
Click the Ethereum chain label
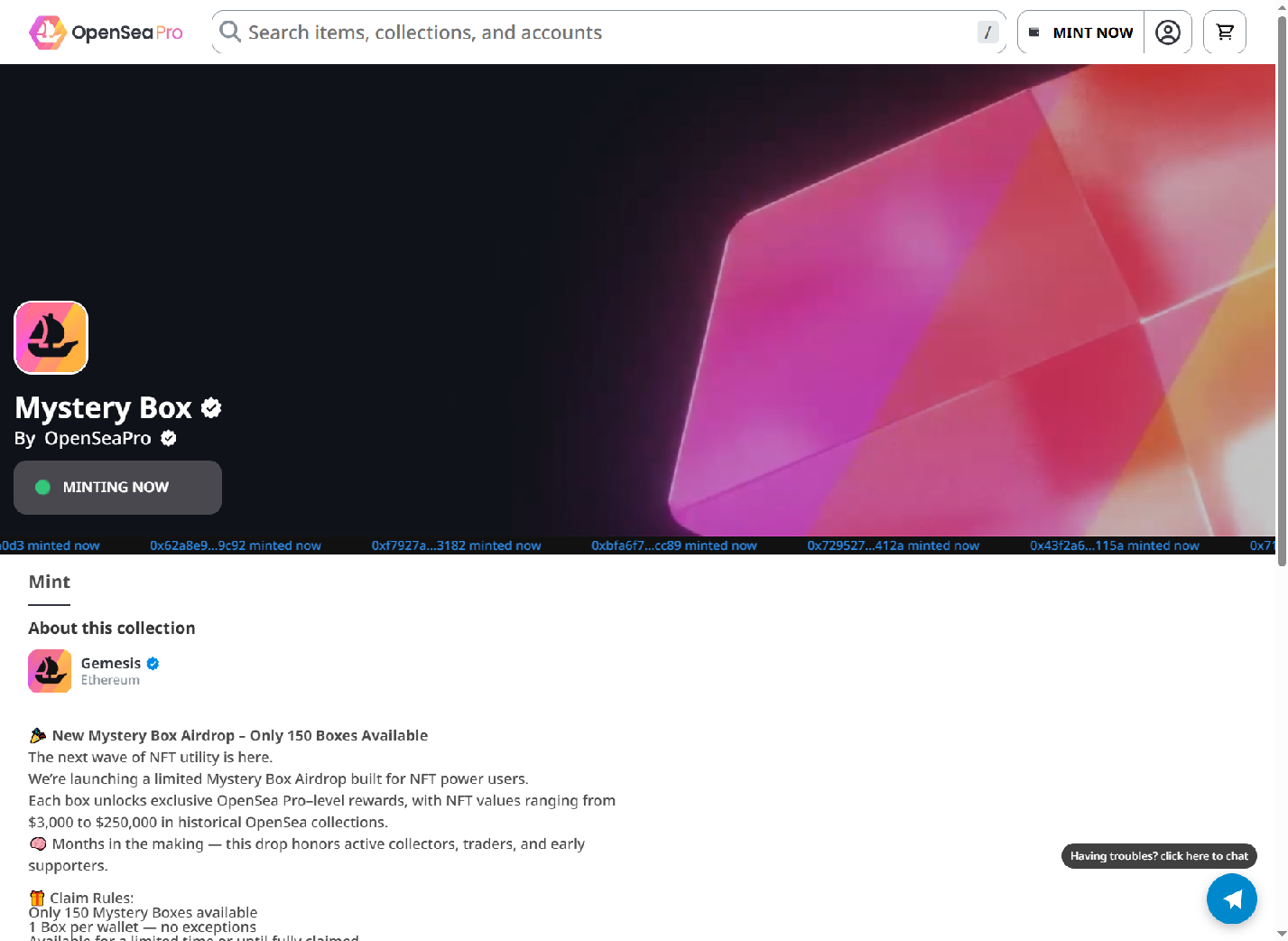pos(110,681)
